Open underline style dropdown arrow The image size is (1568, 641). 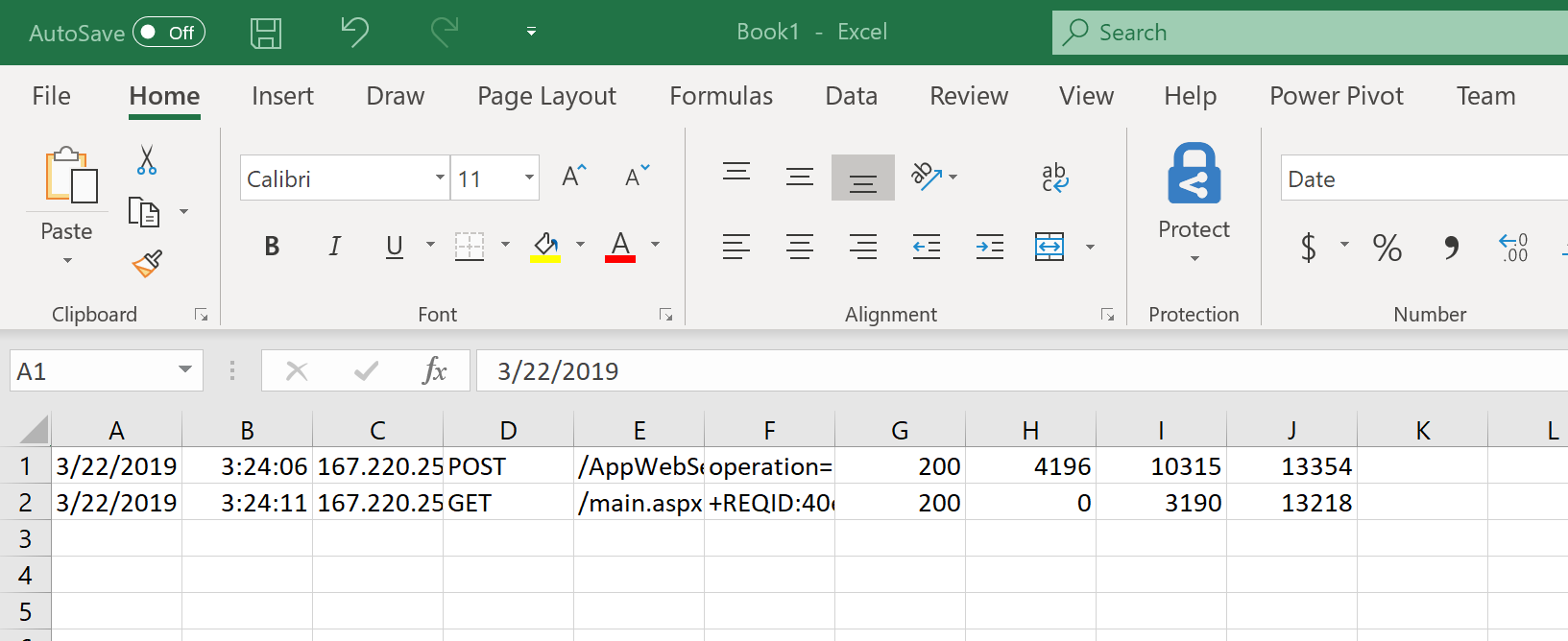coord(430,245)
